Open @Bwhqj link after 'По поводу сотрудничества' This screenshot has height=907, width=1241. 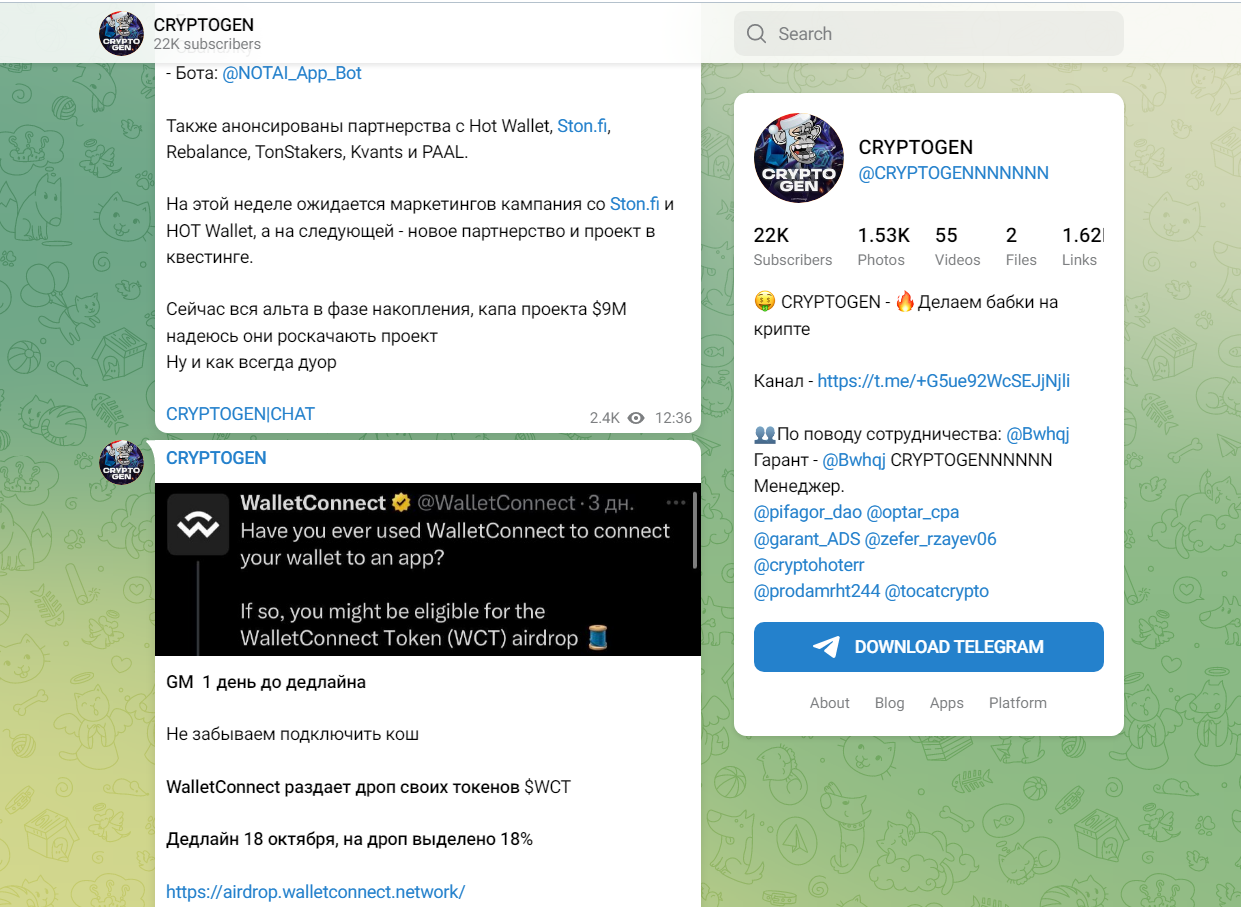pos(1038,434)
